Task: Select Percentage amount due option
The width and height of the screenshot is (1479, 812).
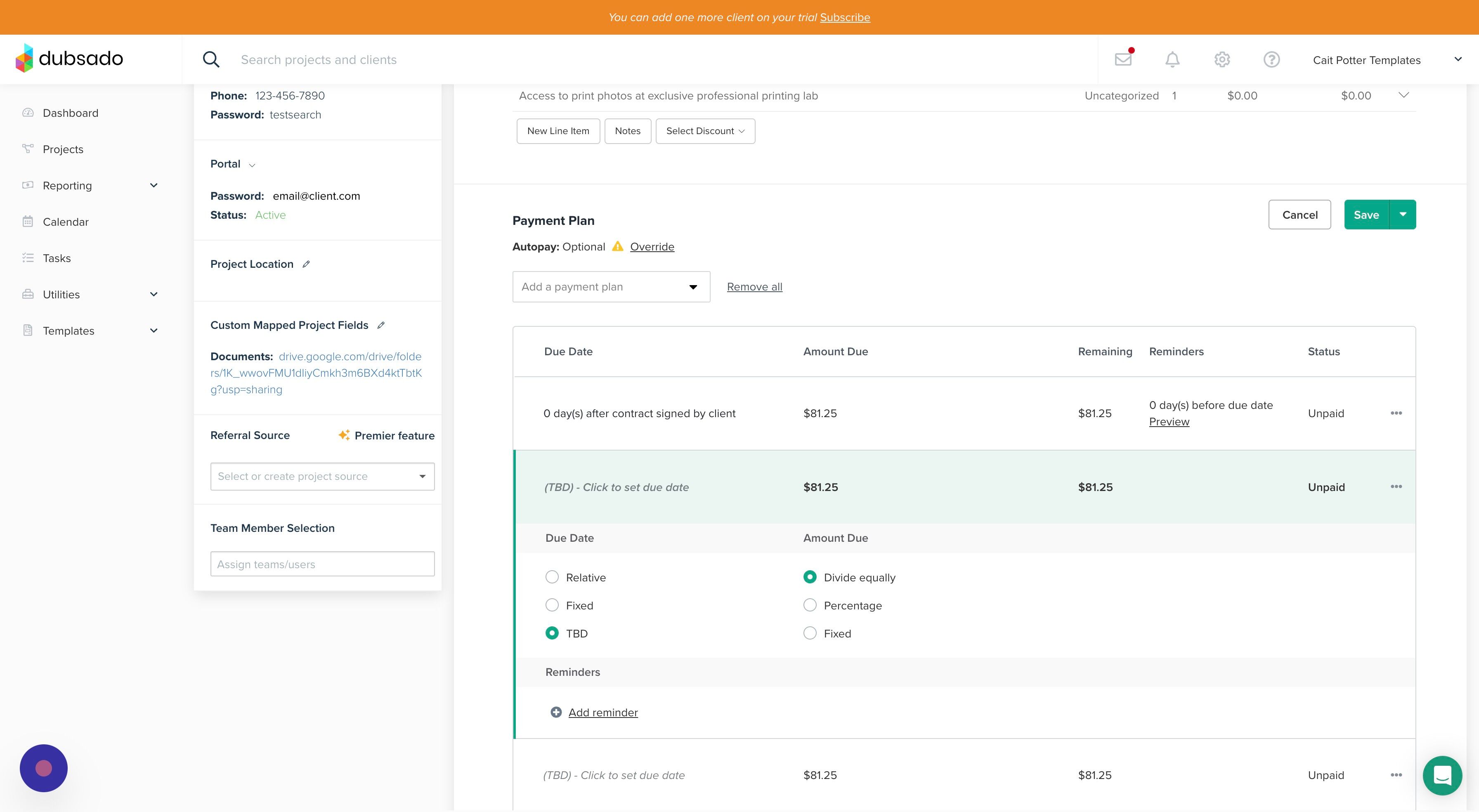Action: click(810, 605)
